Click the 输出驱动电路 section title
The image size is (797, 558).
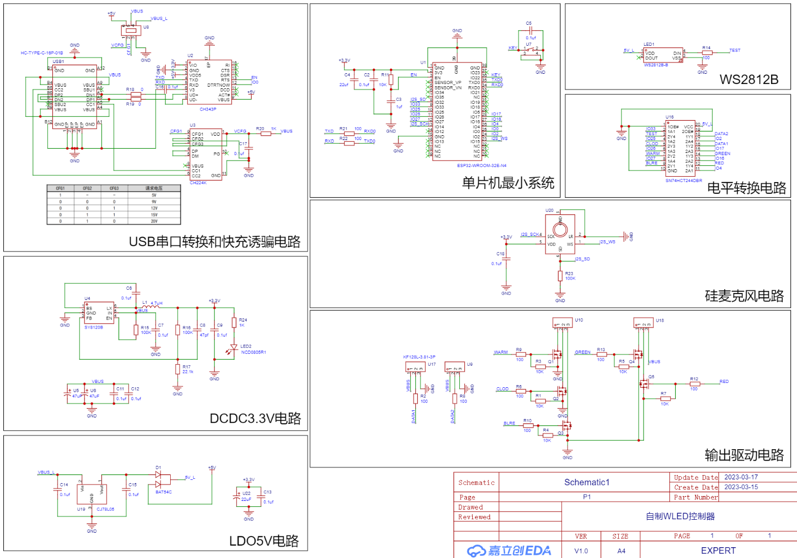coord(745,455)
